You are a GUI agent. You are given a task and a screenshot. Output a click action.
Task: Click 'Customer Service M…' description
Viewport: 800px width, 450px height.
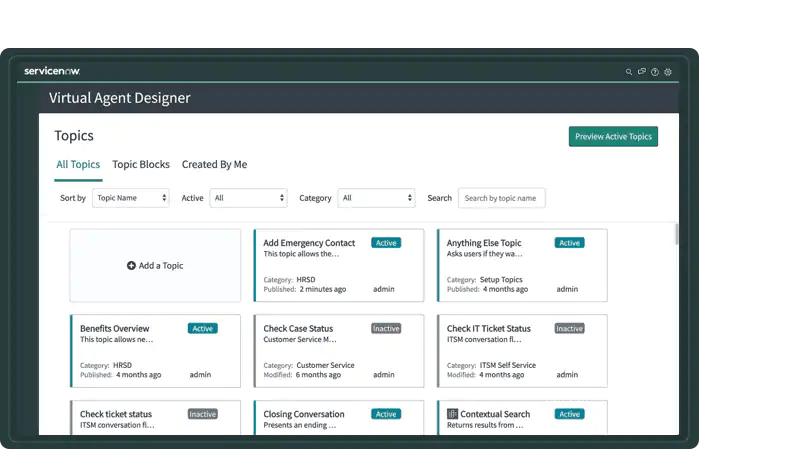pos(300,340)
